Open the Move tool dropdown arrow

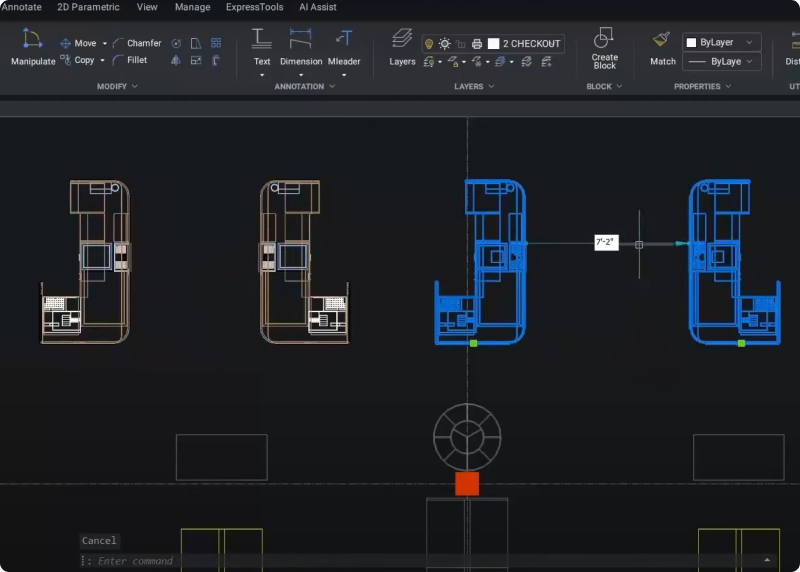coord(105,43)
